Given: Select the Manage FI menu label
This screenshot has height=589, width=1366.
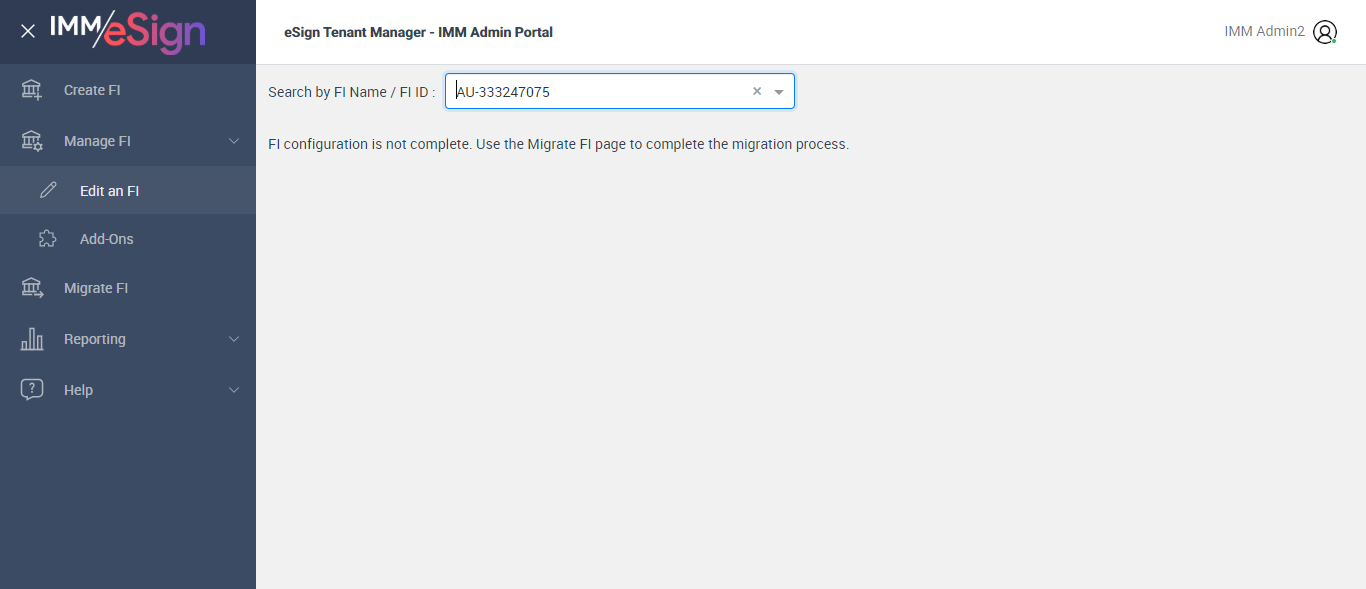Looking at the screenshot, I should pos(97,141).
